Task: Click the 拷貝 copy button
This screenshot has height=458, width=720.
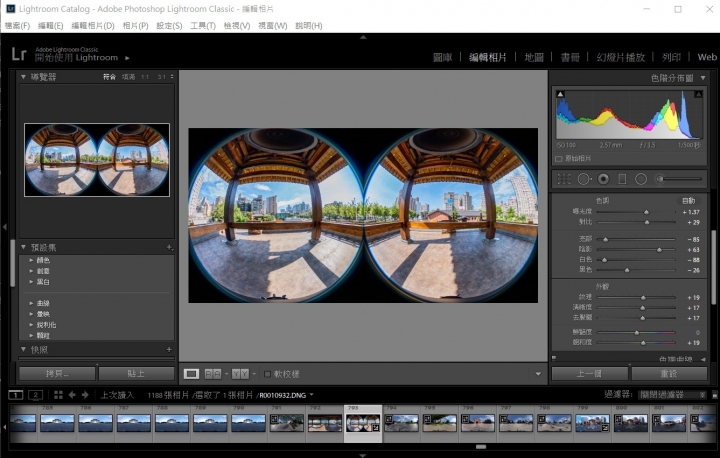Action: click(56, 373)
